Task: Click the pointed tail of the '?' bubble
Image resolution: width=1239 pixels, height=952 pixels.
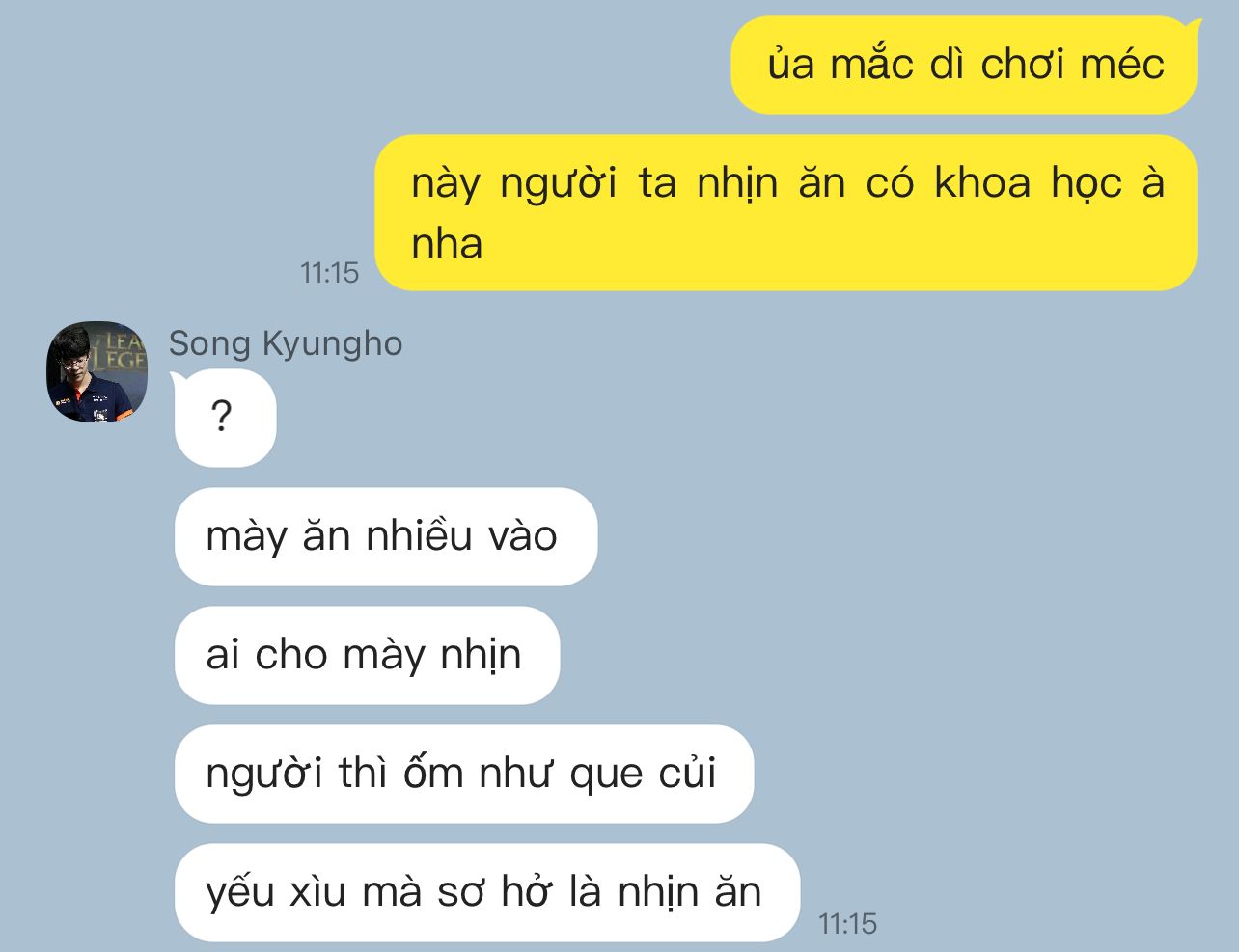Action: 175,380
